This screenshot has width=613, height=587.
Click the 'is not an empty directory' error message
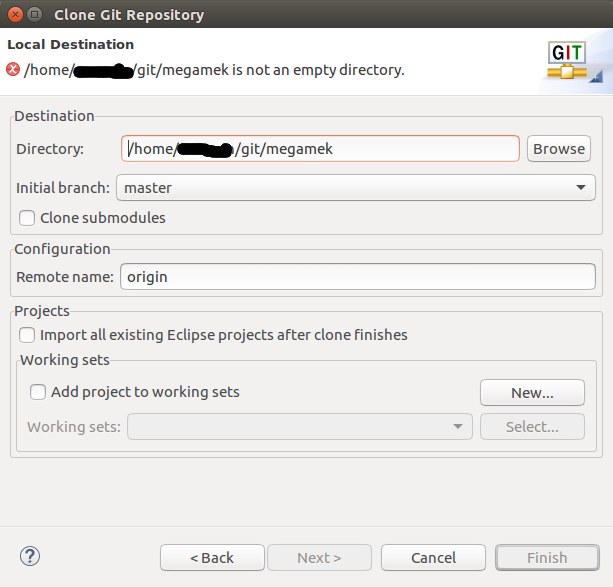214,70
